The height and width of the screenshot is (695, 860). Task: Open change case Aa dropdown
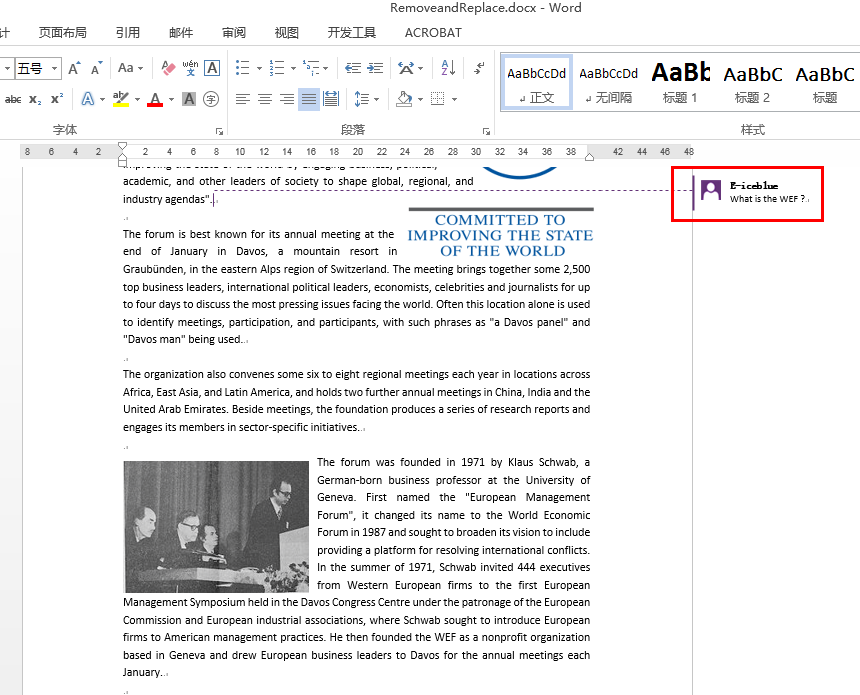[130, 68]
